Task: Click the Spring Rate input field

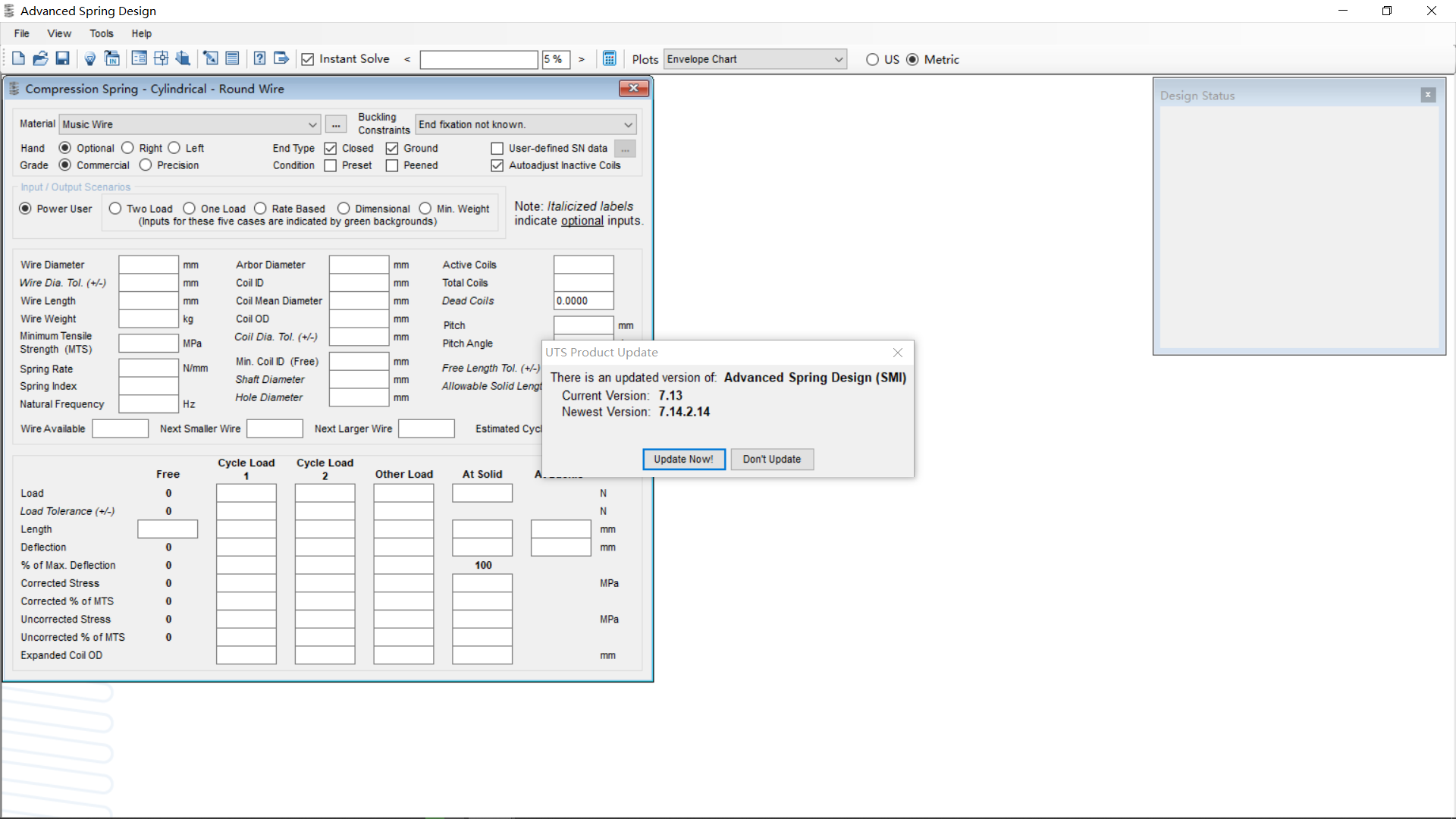Action: point(149,369)
